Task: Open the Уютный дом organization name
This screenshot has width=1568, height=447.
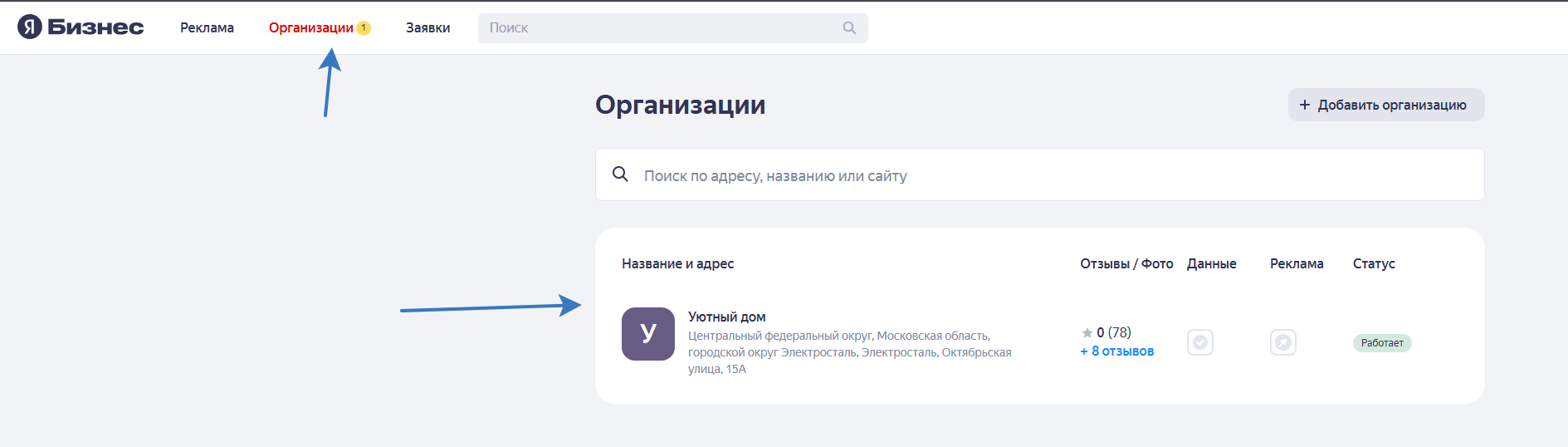Action: 726,317
